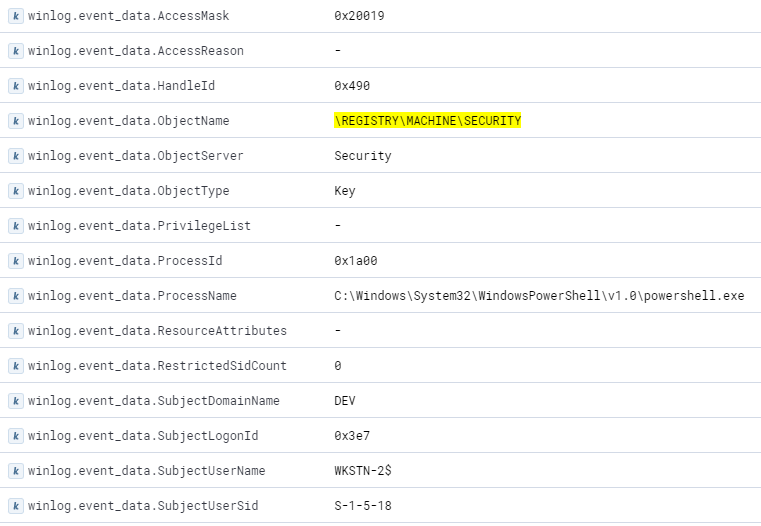Click the keyword icon beside winlog.event_data.AccessMask
The image size is (761, 526).
click(x=15, y=16)
